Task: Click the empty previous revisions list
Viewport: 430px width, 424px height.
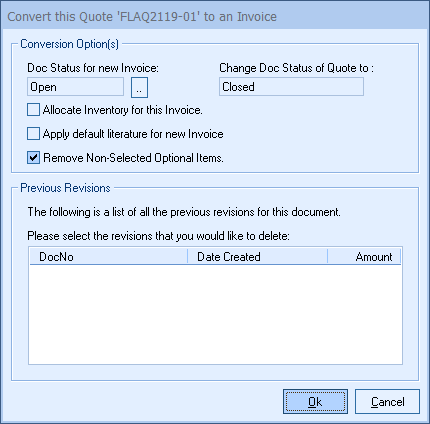Action: point(215,314)
